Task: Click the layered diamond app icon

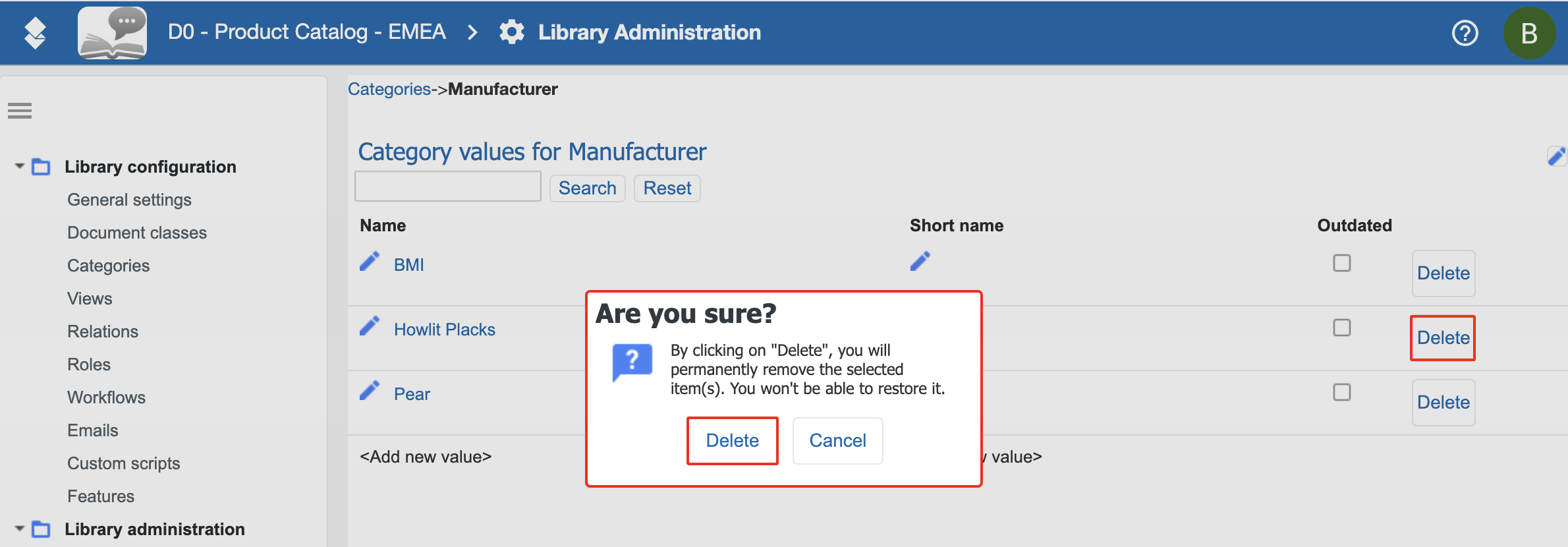Action: [35, 33]
